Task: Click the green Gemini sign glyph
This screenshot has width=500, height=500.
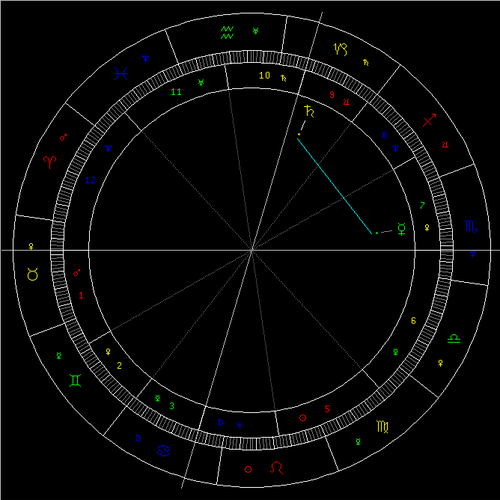Action: coord(75,380)
